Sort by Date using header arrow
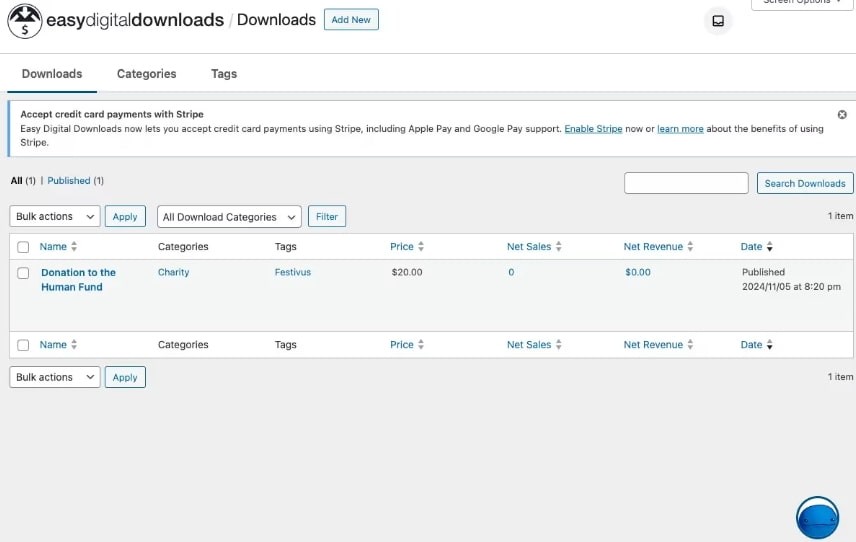This screenshot has width=856, height=542. tap(769, 247)
